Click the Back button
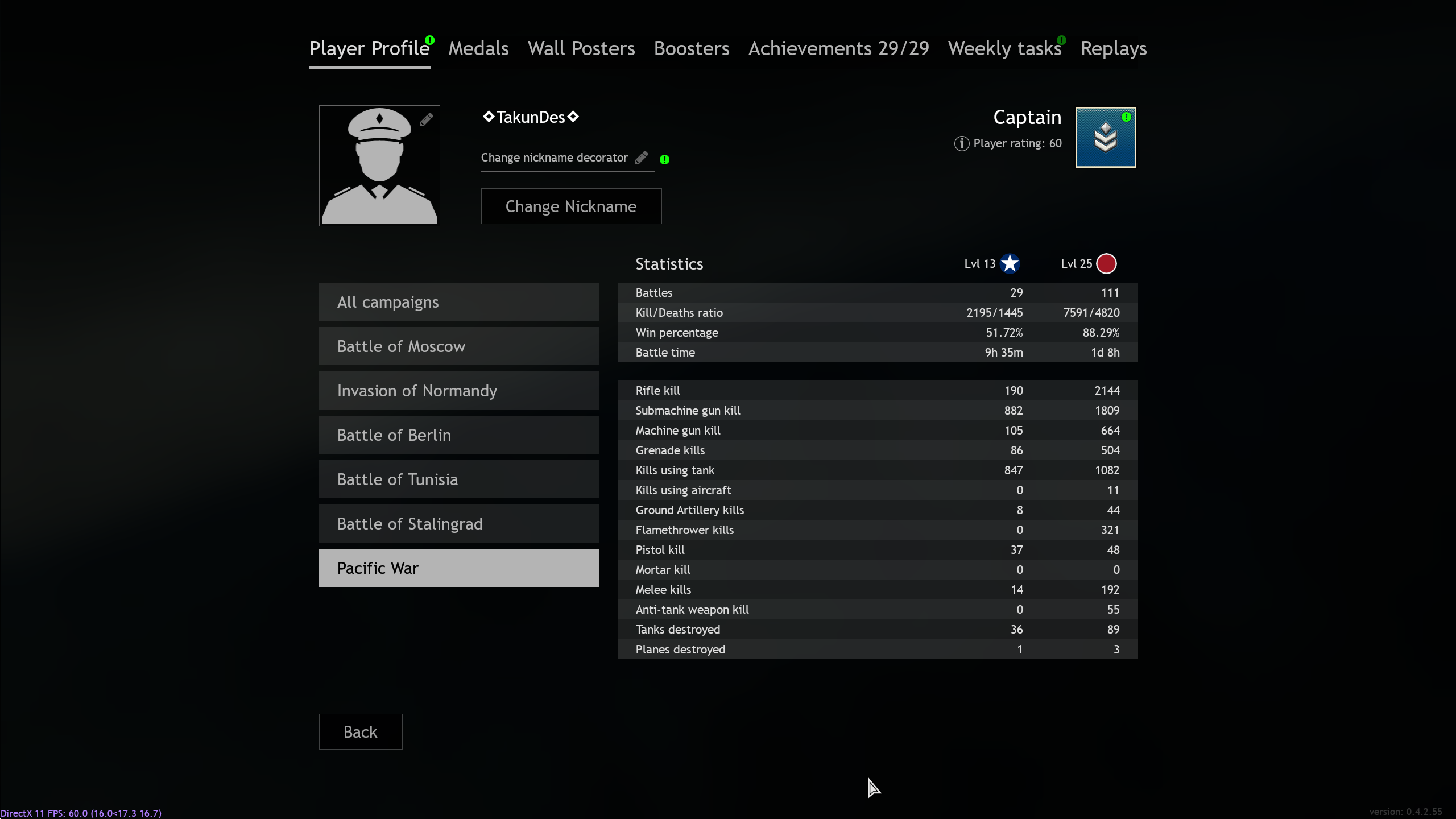The height and width of the screenshot is (819, 1456). (361, 731)
